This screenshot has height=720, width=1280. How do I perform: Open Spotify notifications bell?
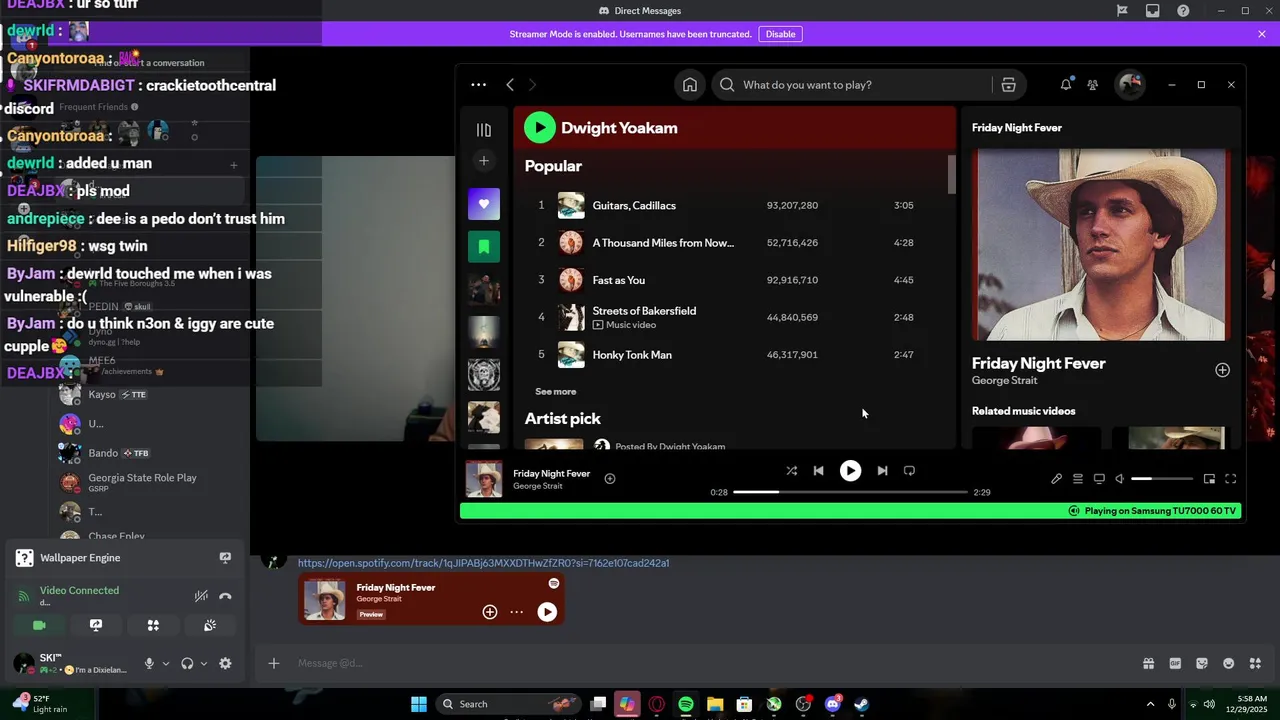tap(1066, 85)
